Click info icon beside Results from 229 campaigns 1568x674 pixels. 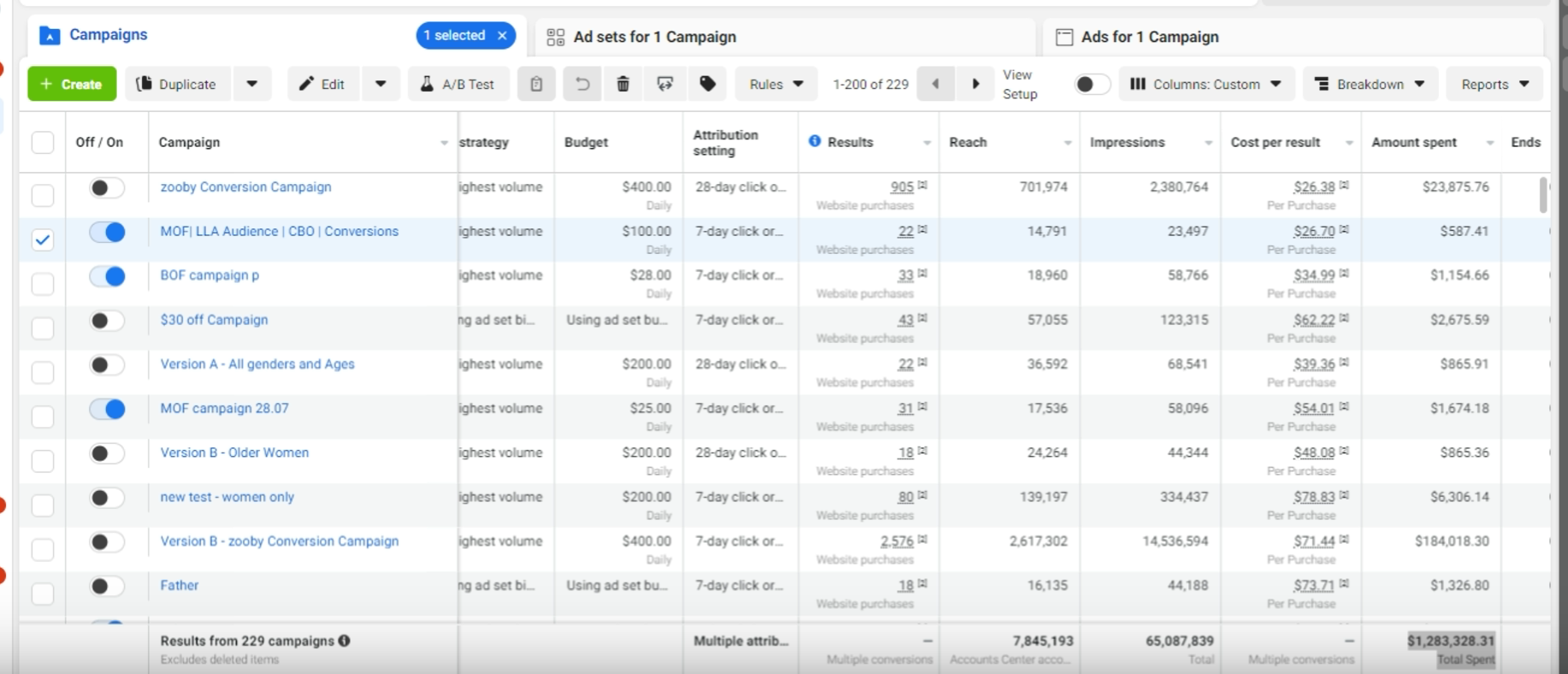coord(344,641)
